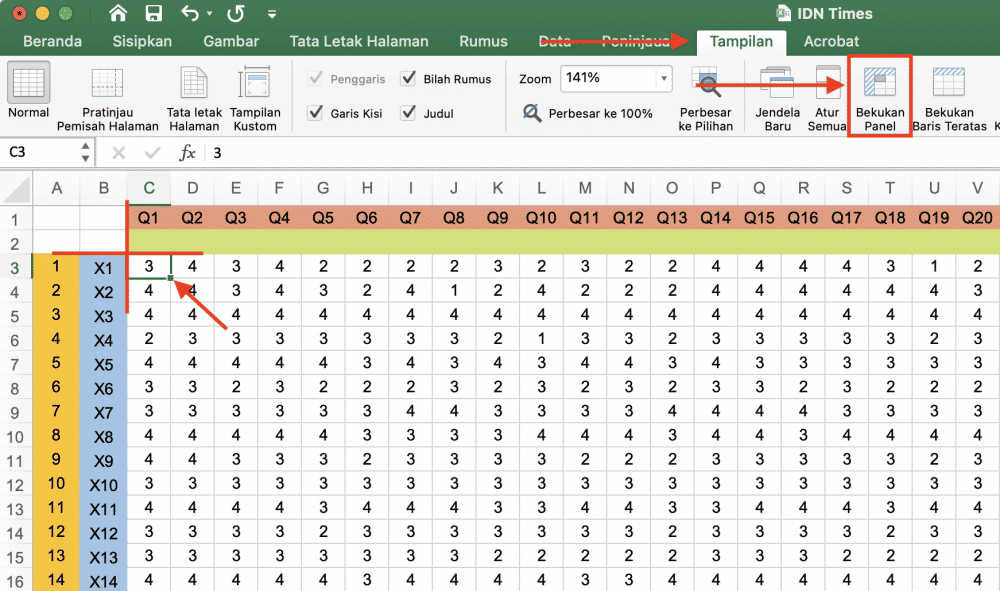
Task: Open Tampilan Kustom views
Action: (254, 84)
